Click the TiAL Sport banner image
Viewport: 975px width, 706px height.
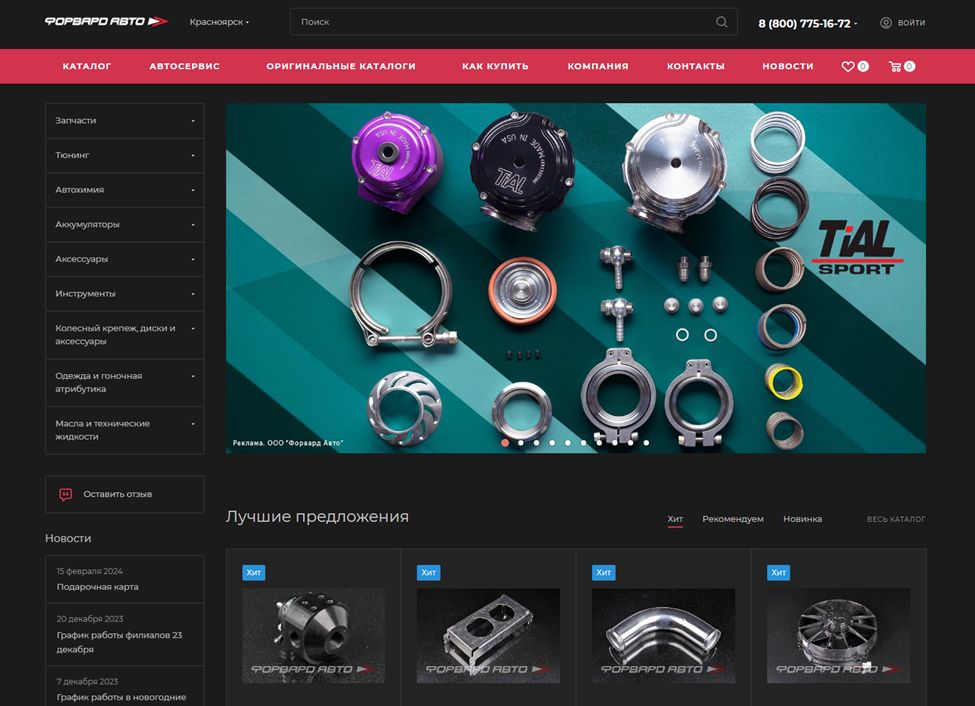[576, 278]
